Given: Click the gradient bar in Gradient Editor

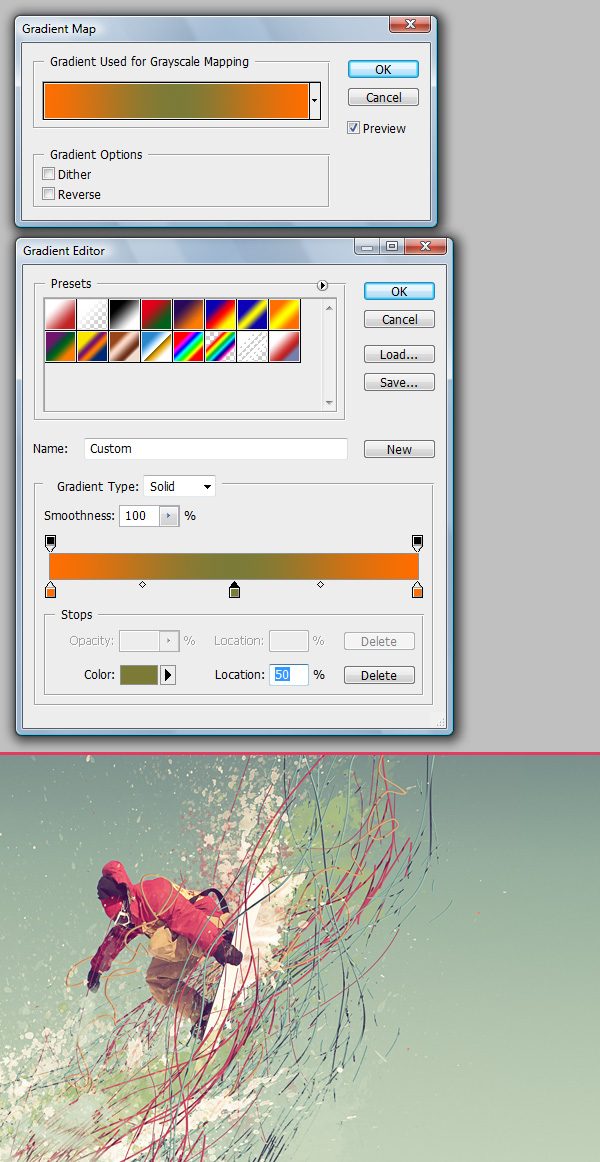Looking at the screenshot, I should coord(234,567).
